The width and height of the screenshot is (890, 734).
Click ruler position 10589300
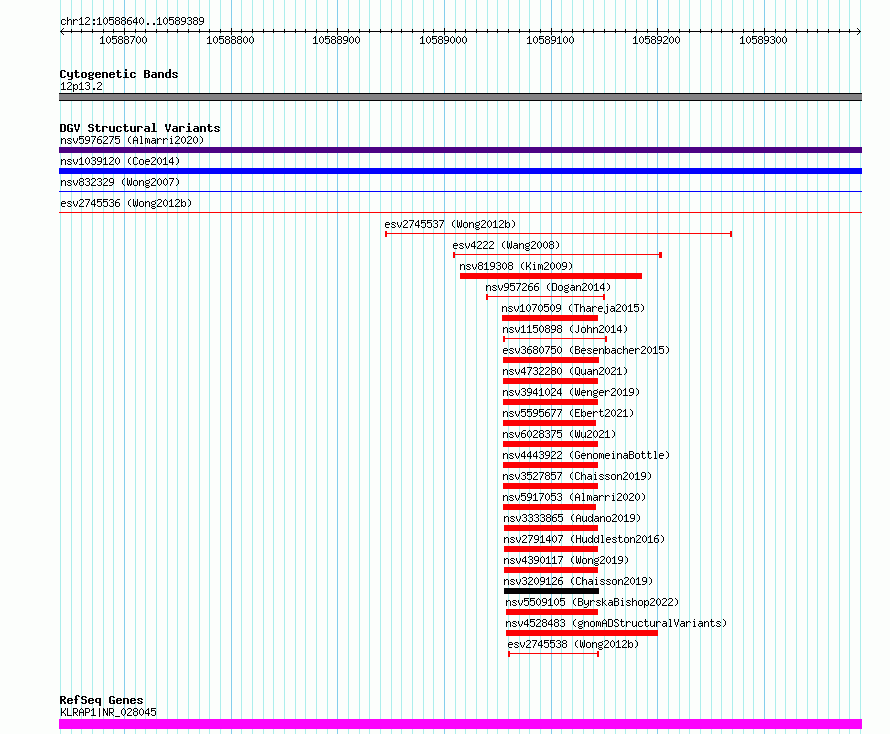[763, 40]
